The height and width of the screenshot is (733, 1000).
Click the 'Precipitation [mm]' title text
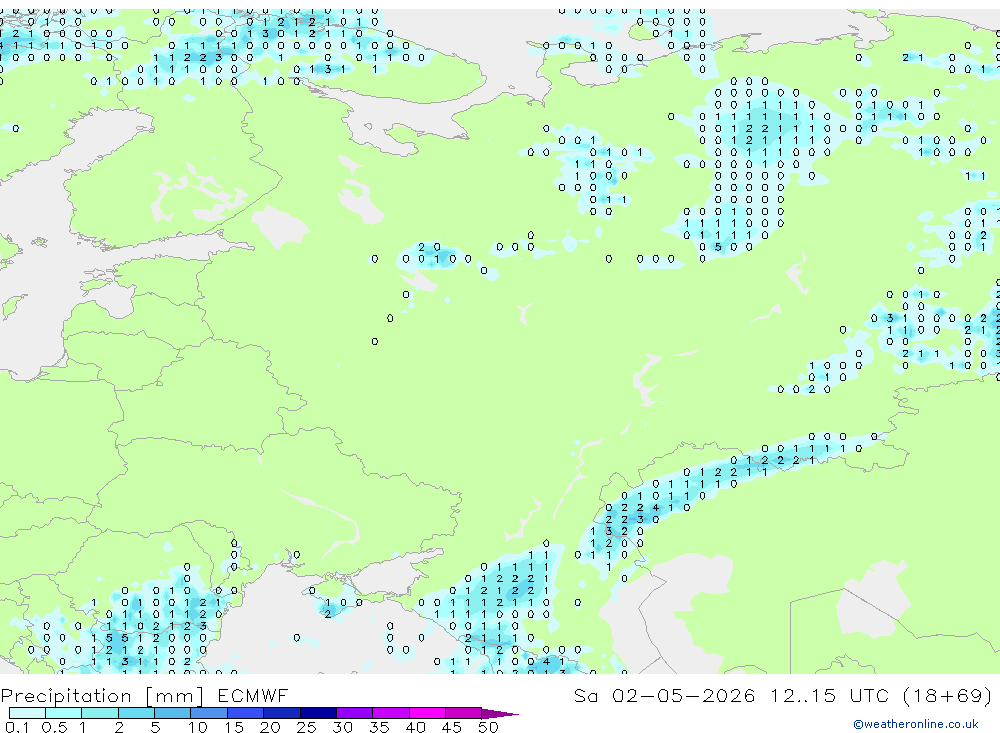tap(102, 696)
